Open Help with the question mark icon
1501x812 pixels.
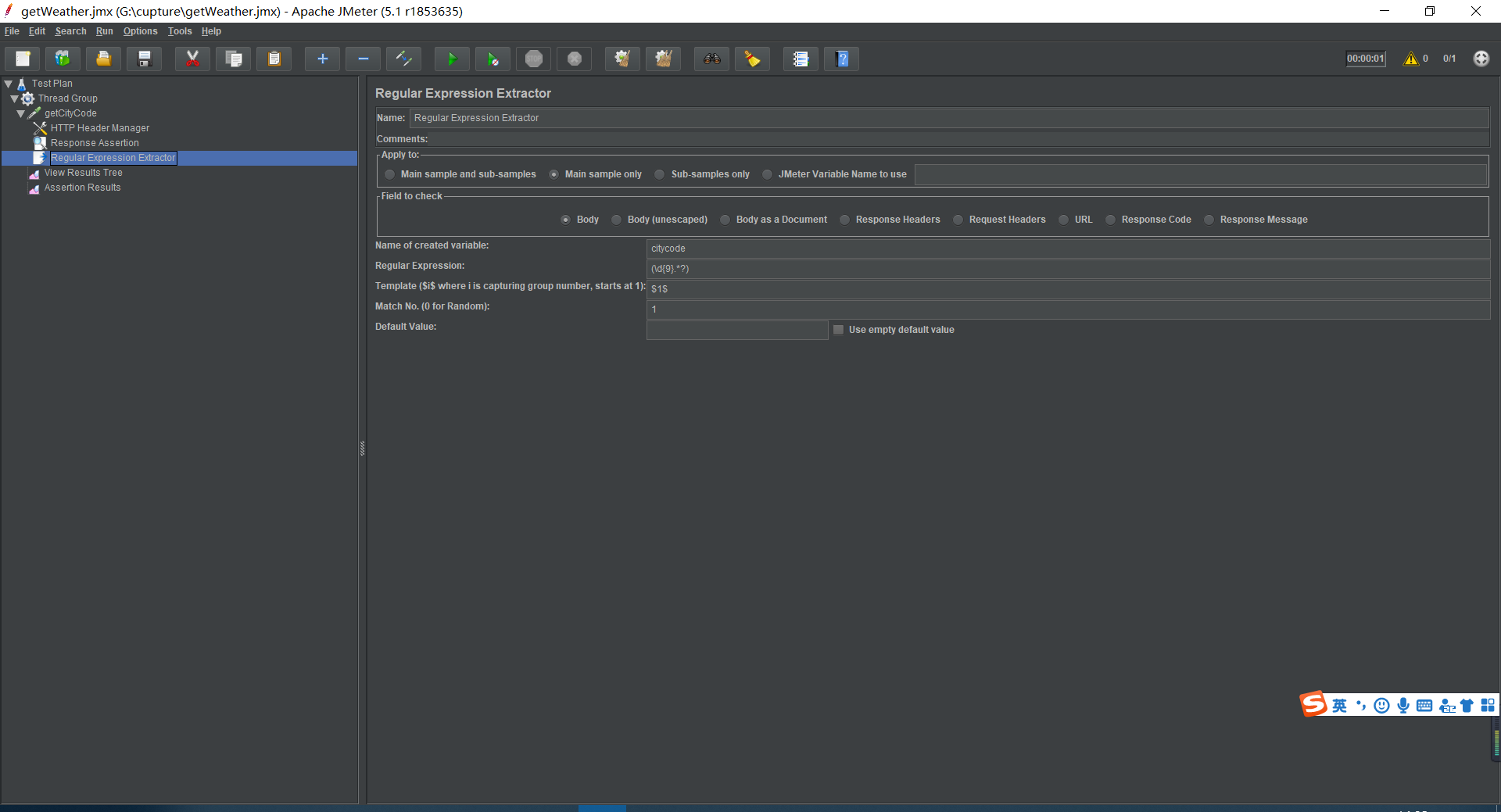tap(841, 59)
